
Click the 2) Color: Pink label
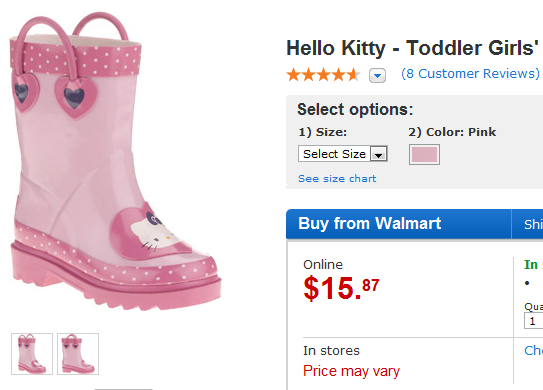point(452,132)
